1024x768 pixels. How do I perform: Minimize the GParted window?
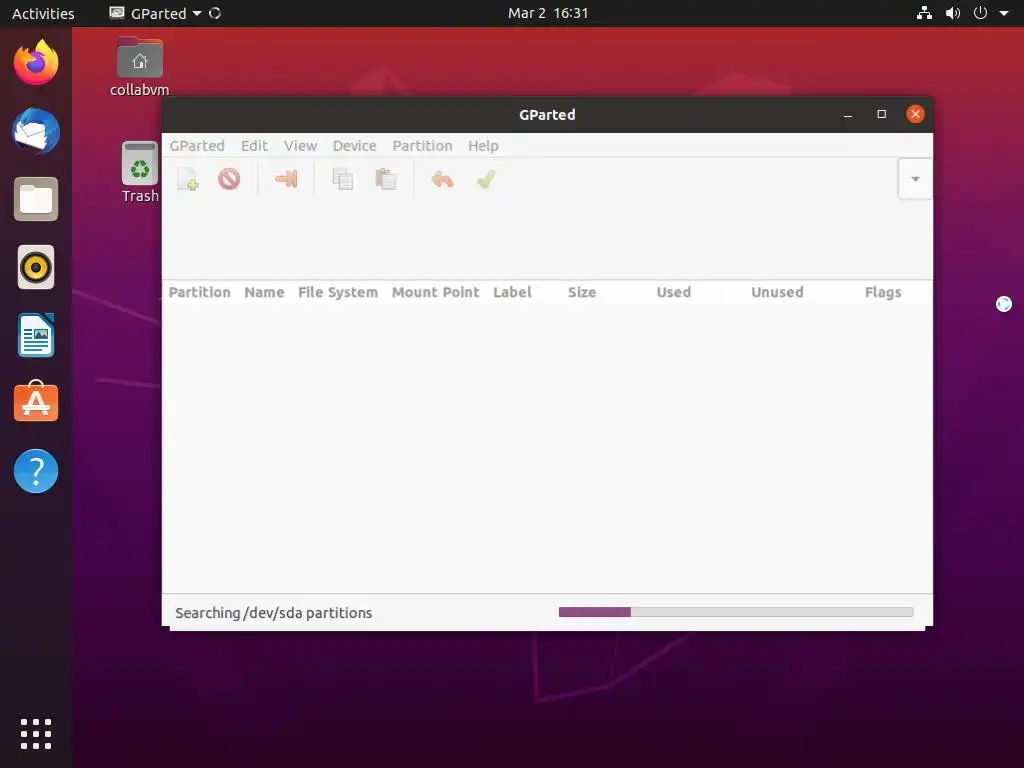848,114
